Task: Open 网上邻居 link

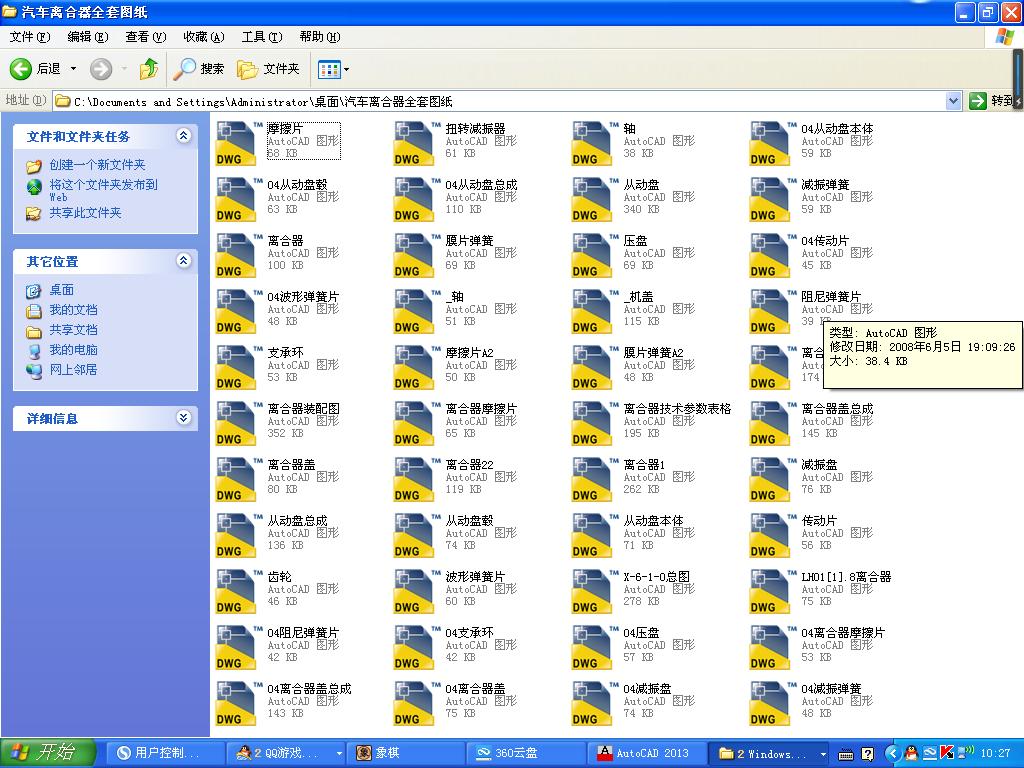Action: coord(73,370)
